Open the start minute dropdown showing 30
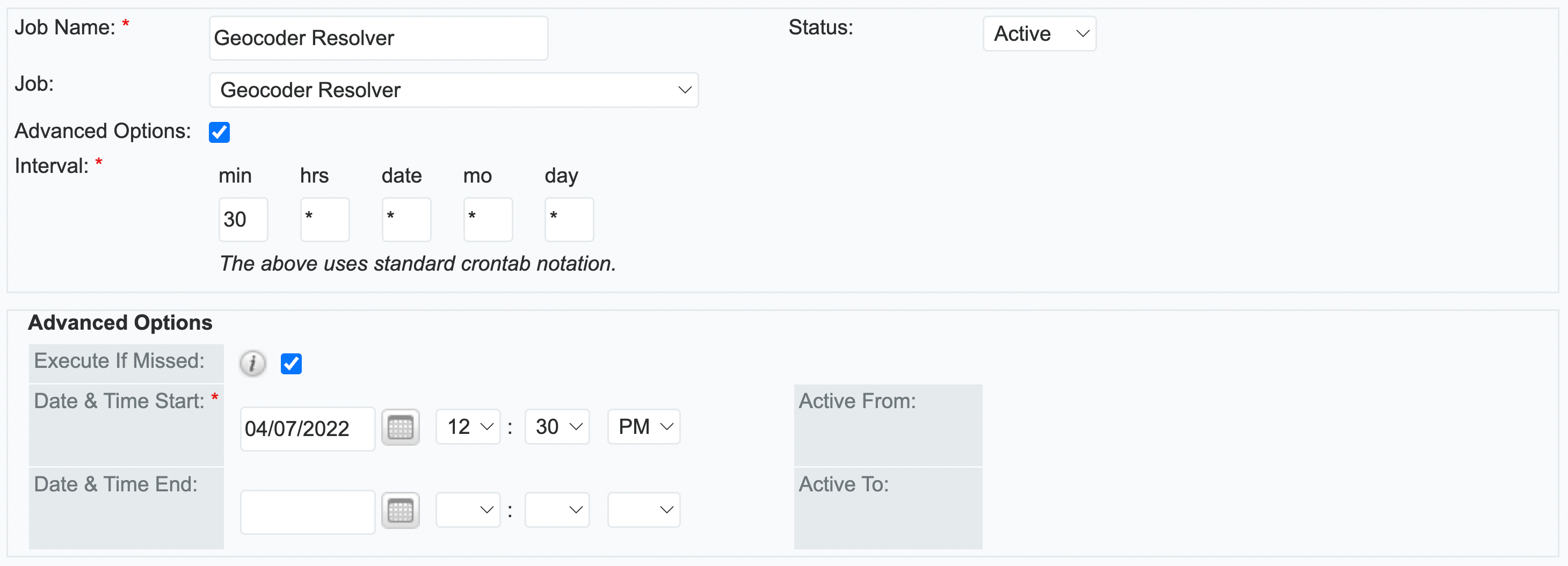The image size is (1568, 566). pyautogui.click(x=556, y=426)
